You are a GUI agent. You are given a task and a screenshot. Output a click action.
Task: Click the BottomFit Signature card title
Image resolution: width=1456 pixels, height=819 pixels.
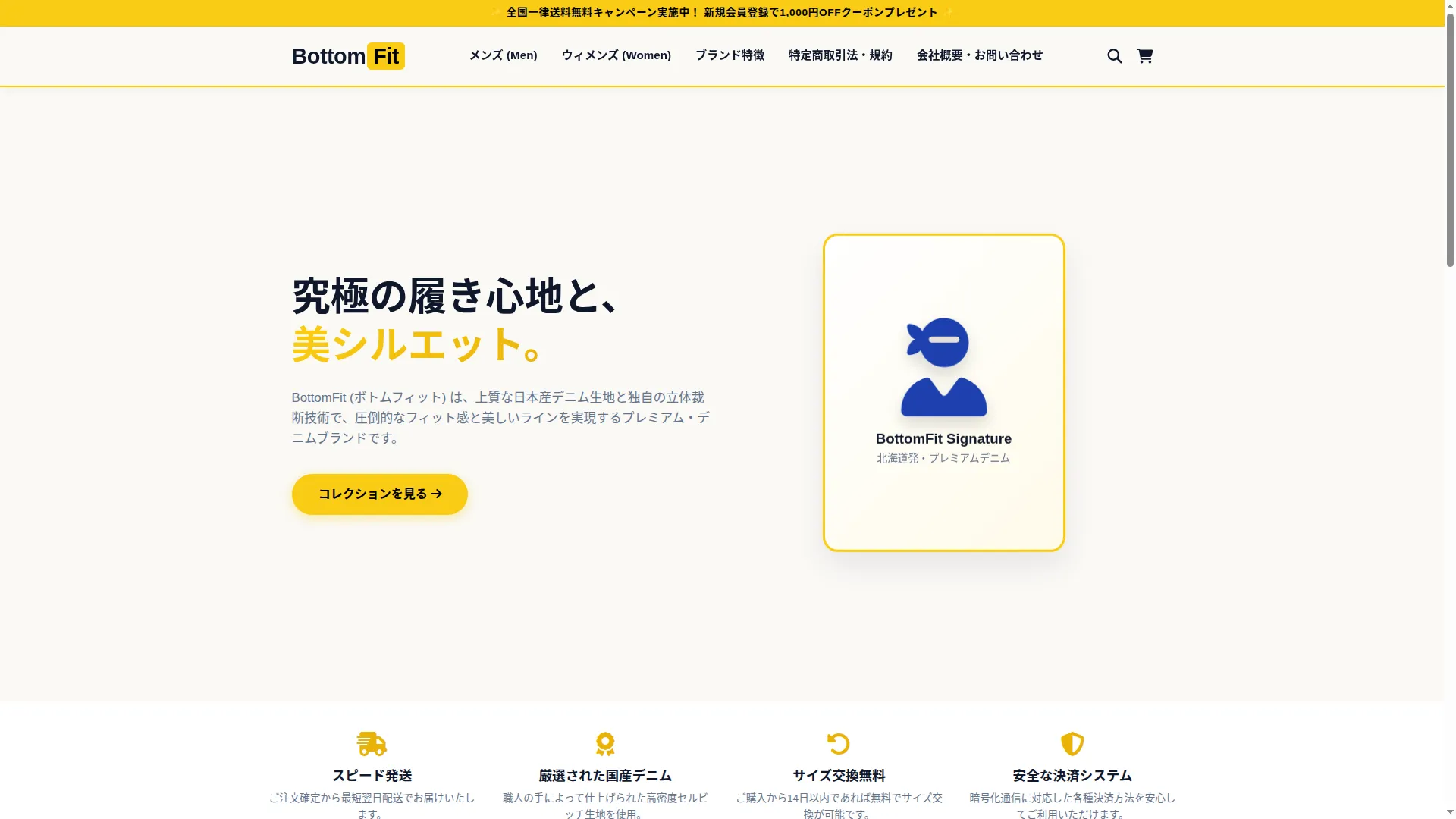click(943, 439)
